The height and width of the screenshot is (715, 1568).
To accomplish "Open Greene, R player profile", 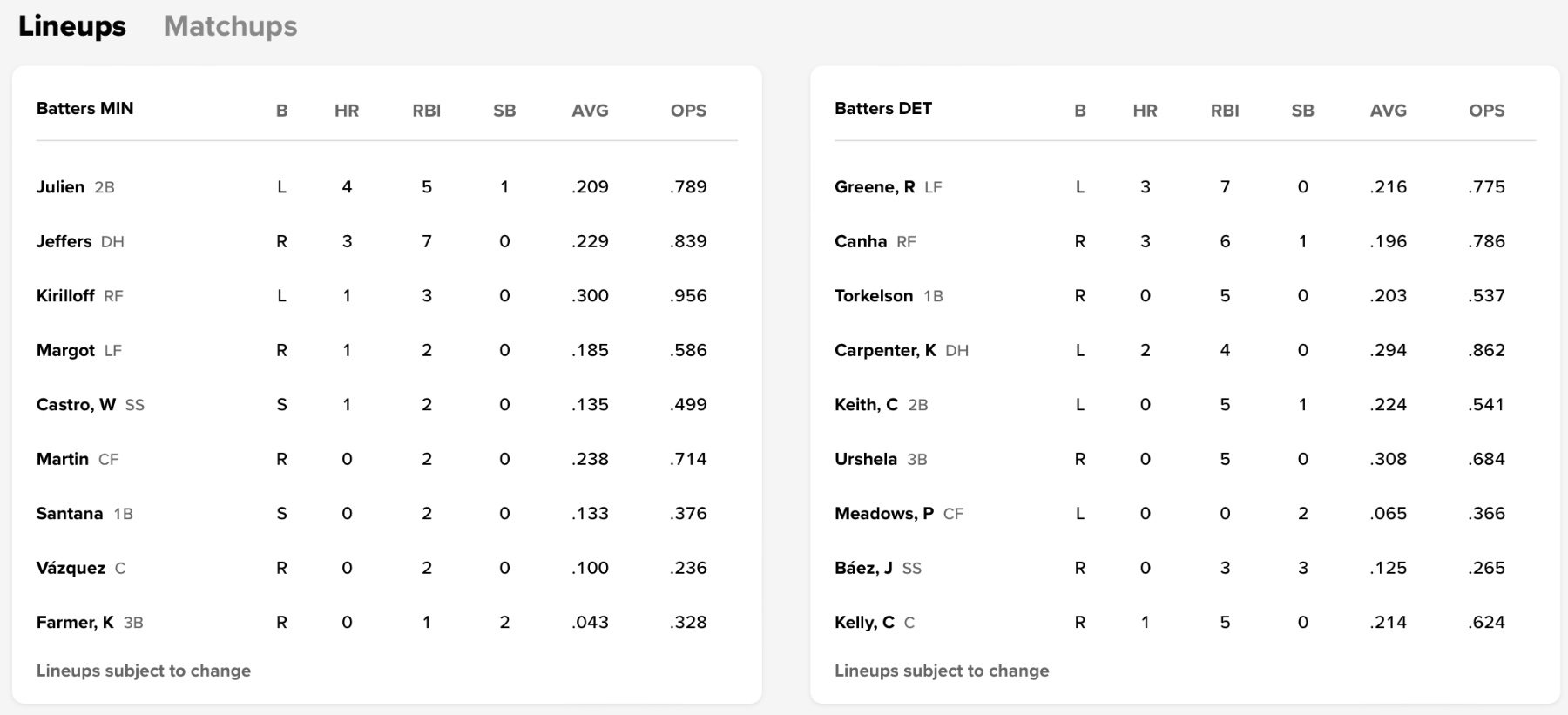I will 875,187.
